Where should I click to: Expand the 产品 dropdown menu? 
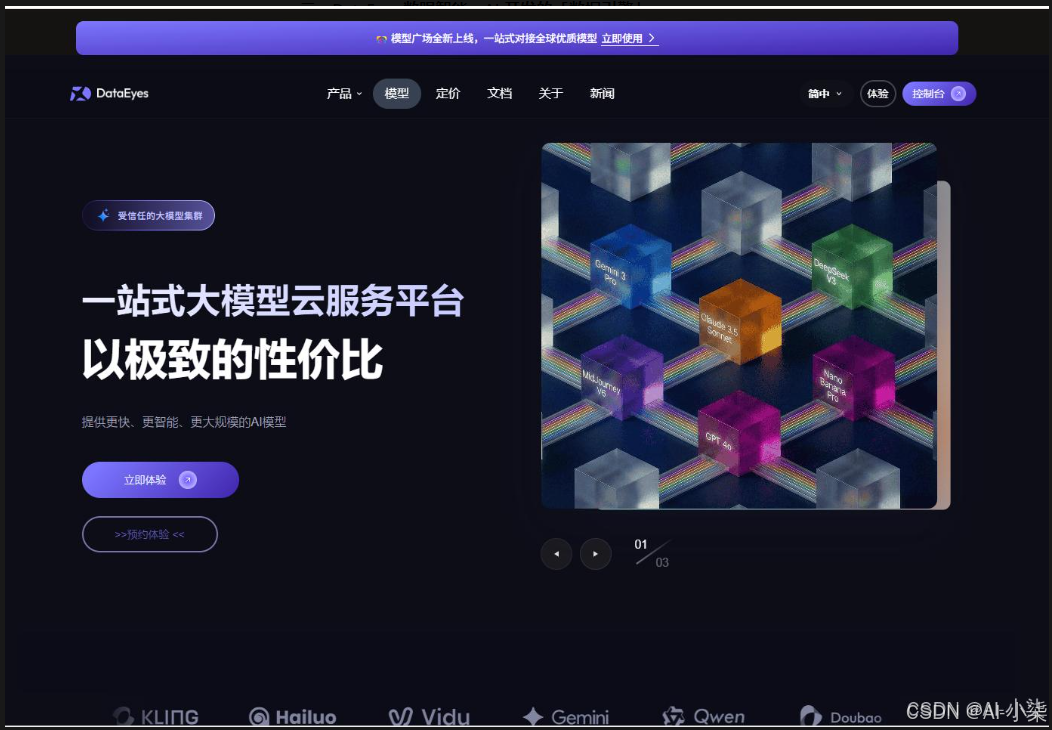[344, 93]
